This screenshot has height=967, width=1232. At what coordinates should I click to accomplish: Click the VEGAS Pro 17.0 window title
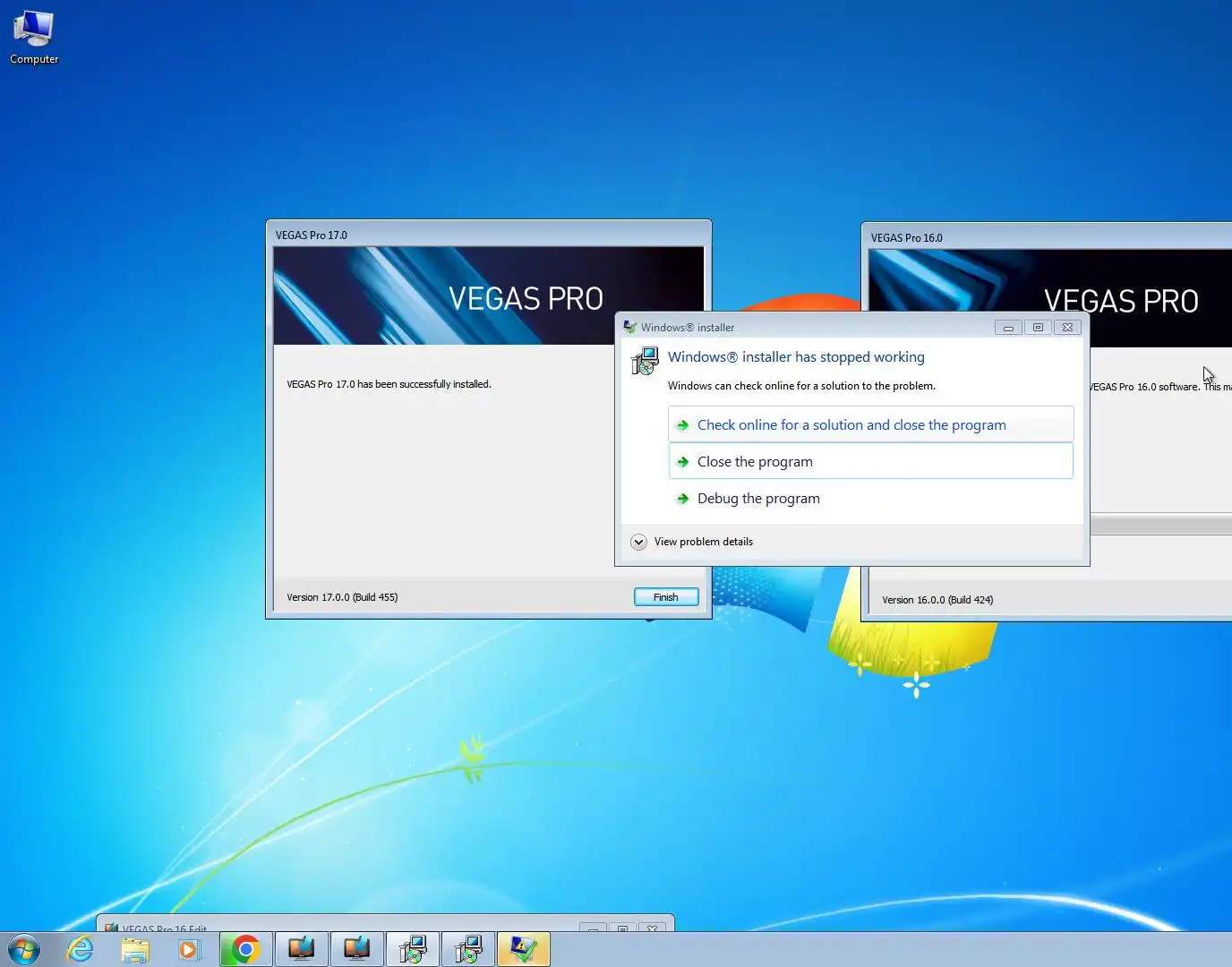tap(312, 235)
